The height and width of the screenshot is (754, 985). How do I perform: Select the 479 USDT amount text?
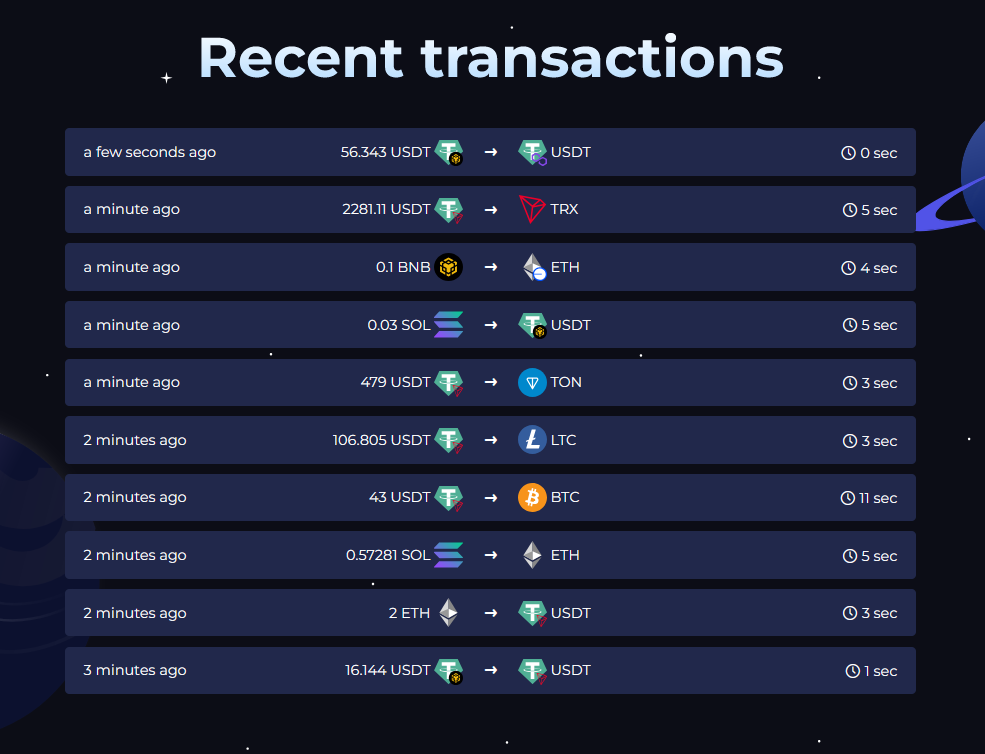coord(395,383)
